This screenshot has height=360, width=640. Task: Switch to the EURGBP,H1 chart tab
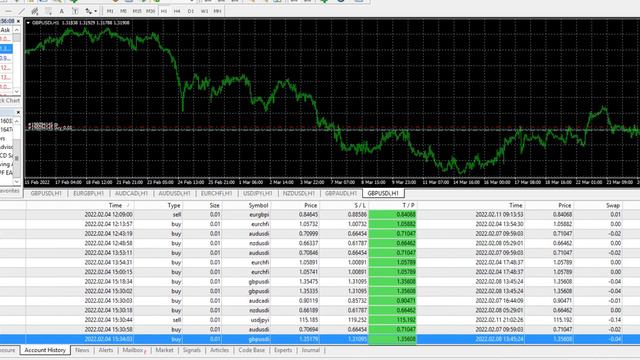(89, 193)
